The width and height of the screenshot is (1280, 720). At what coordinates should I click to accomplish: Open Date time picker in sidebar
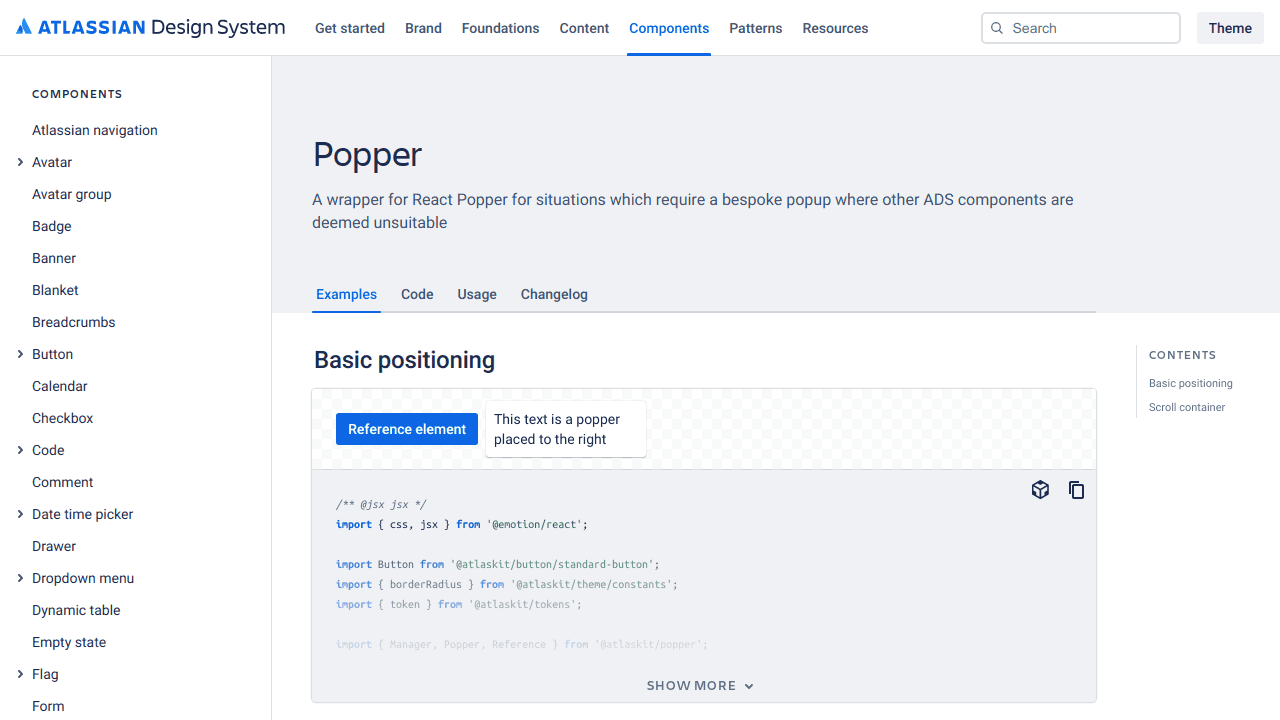coord(83,514)
